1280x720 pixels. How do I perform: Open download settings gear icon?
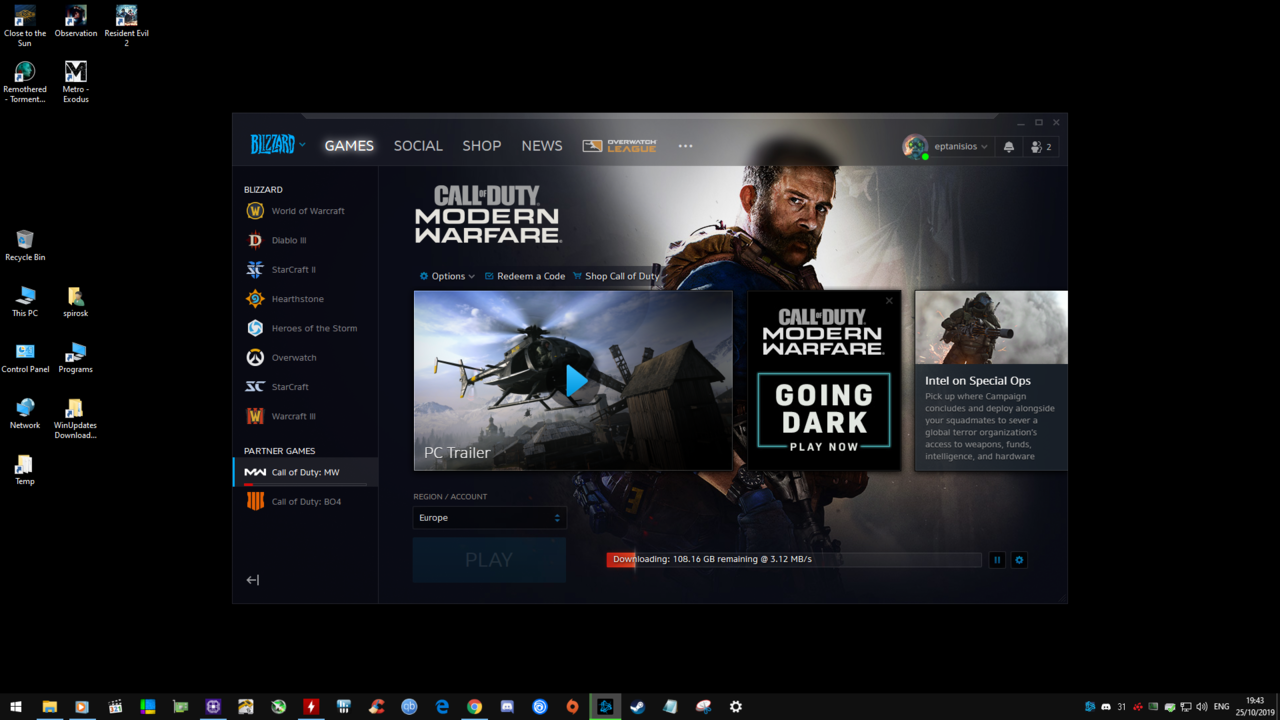point(1019,560)
